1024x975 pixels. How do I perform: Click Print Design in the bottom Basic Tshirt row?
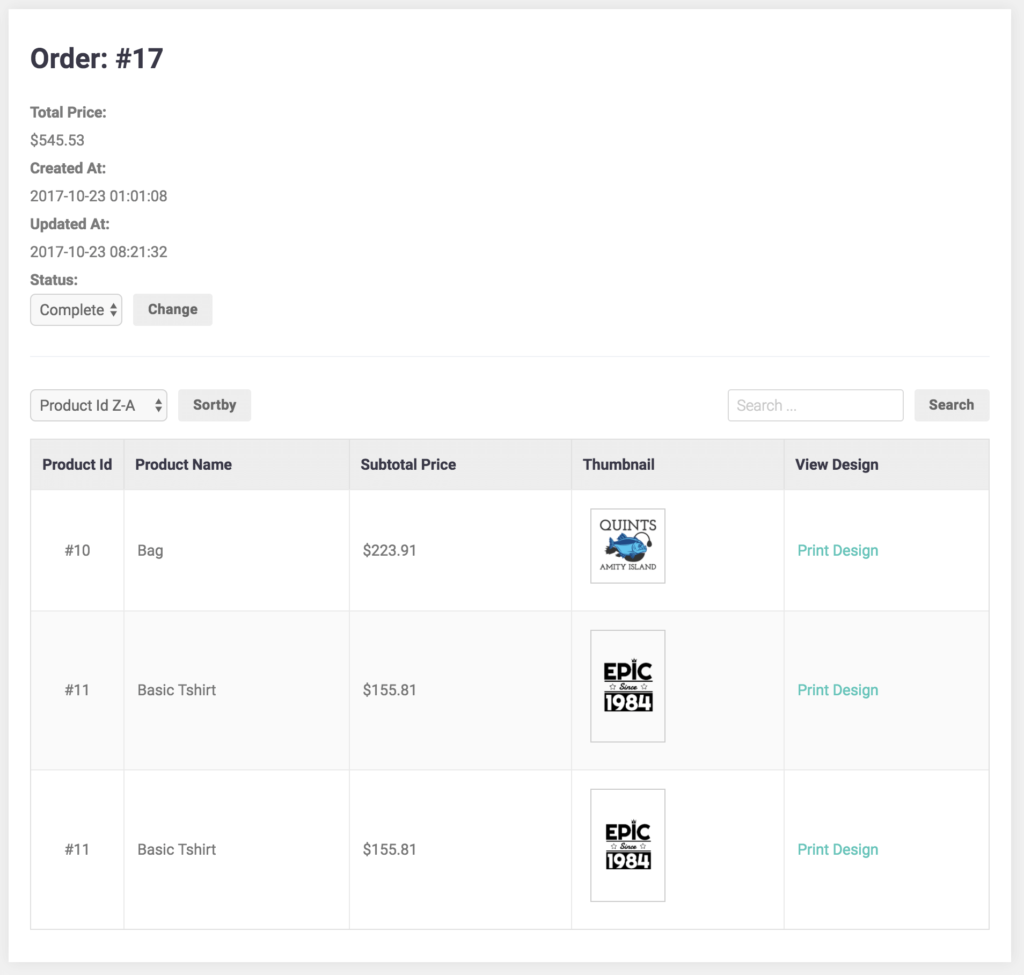click(x=837, y=849)
